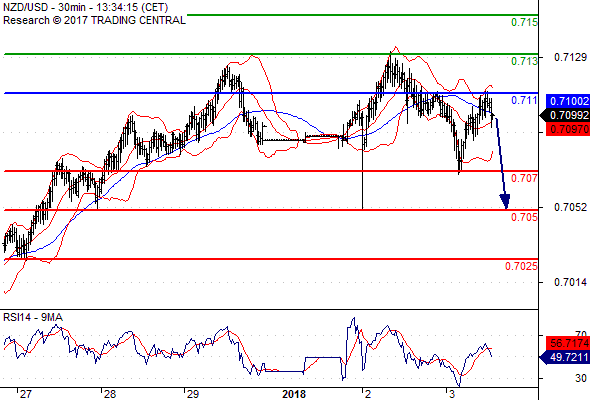Select the 0.7052 price axis value
The image size is (590, 400).
570,207
